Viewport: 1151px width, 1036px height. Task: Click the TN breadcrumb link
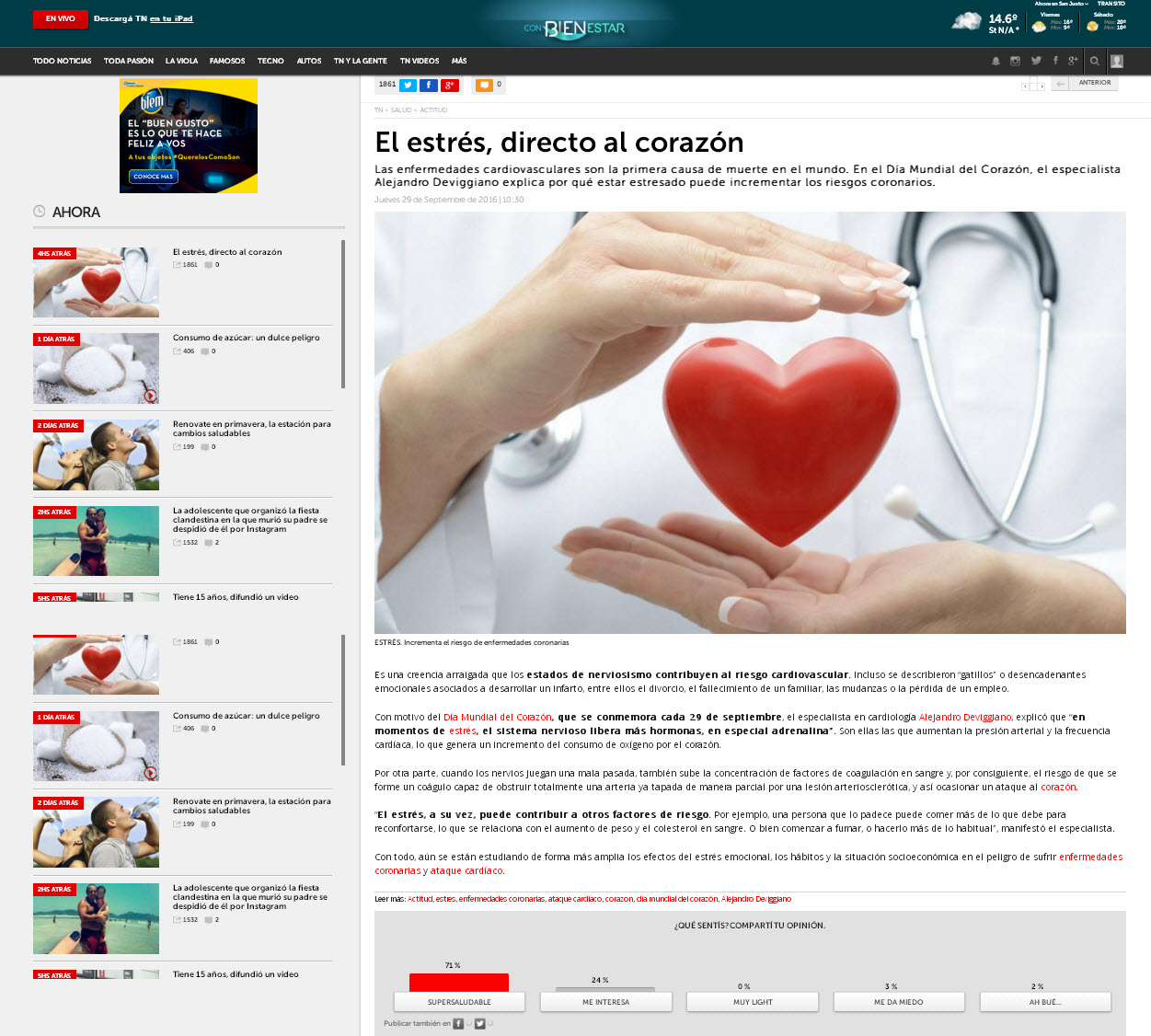click(378, 110)
